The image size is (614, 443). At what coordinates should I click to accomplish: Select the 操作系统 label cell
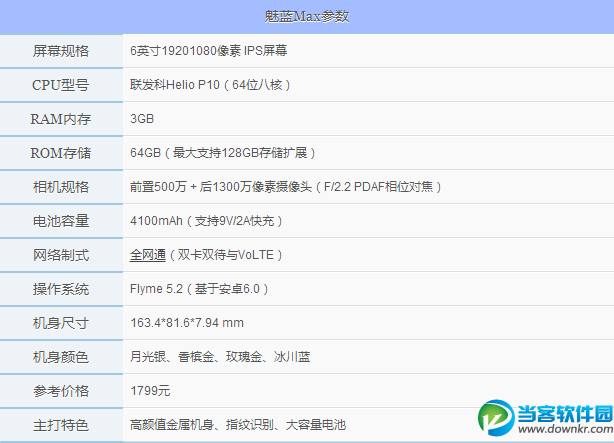pos(61,289)
